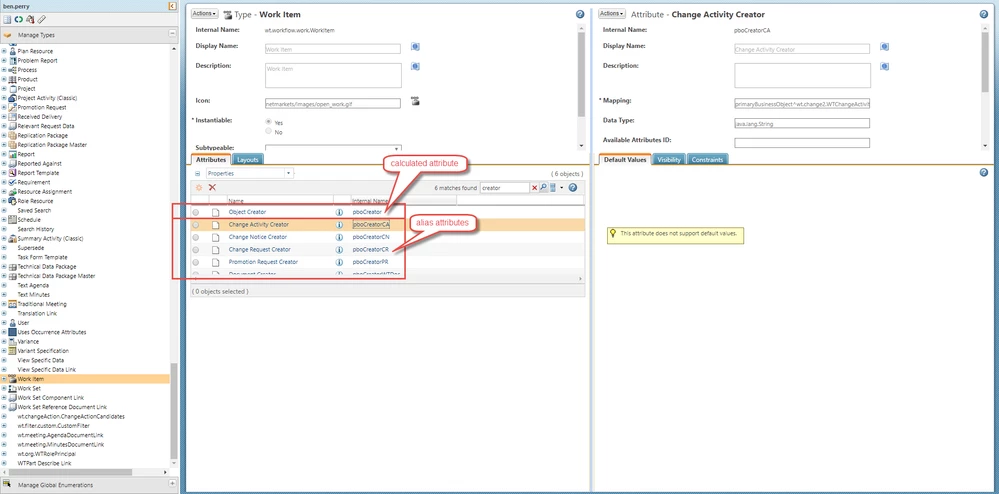Open info icon for Object Creator
This screenshot has height=494, width=999.
[x=339, y=212]
